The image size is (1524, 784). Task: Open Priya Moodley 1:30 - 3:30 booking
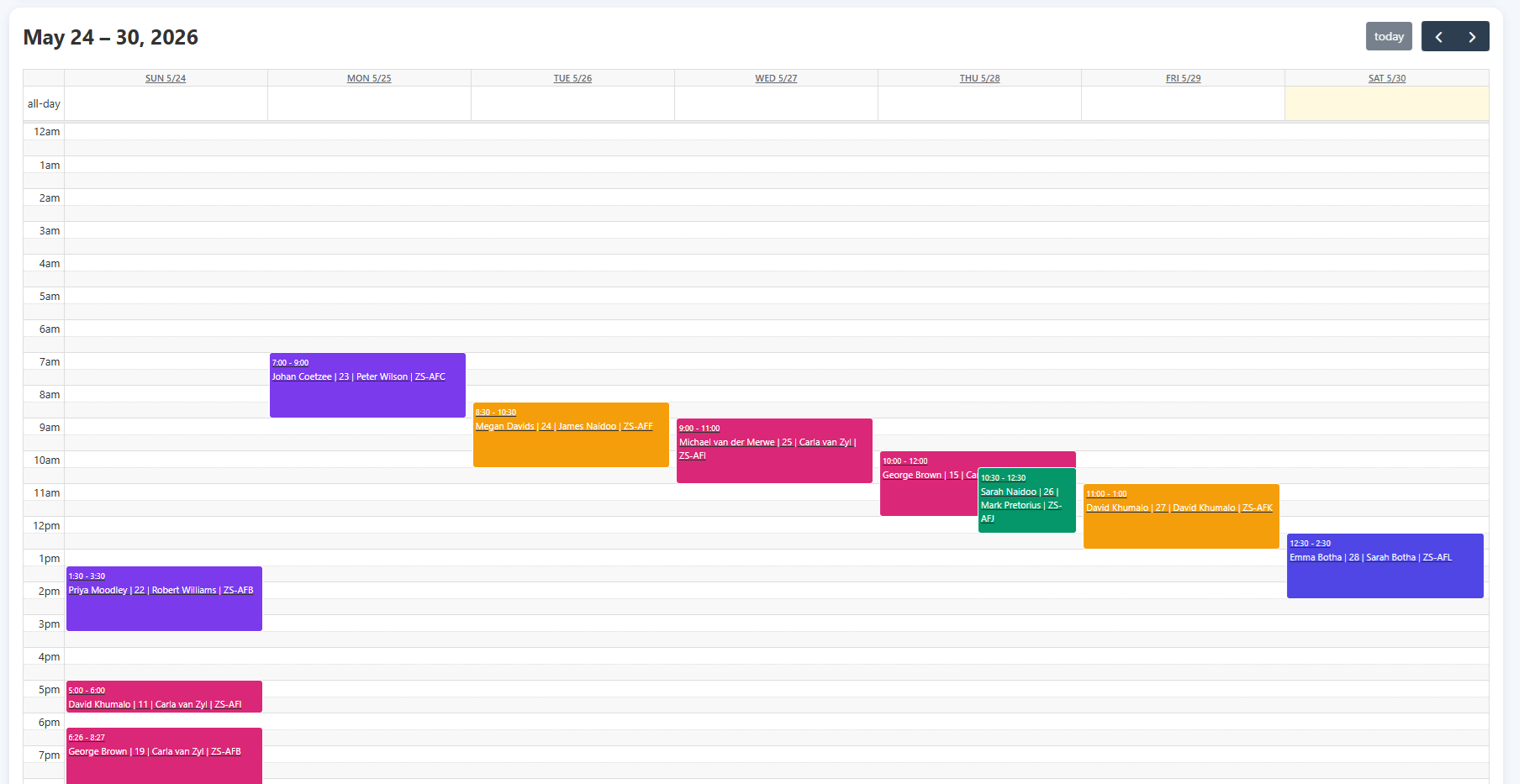click(x=164, y=598)
